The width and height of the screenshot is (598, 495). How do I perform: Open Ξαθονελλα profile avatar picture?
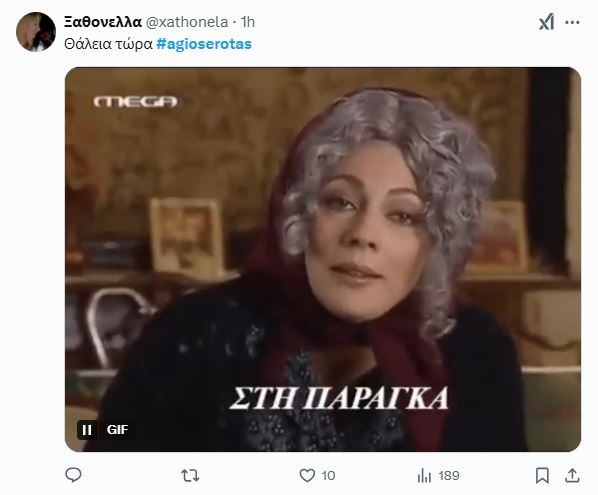[x=36, y=32]
